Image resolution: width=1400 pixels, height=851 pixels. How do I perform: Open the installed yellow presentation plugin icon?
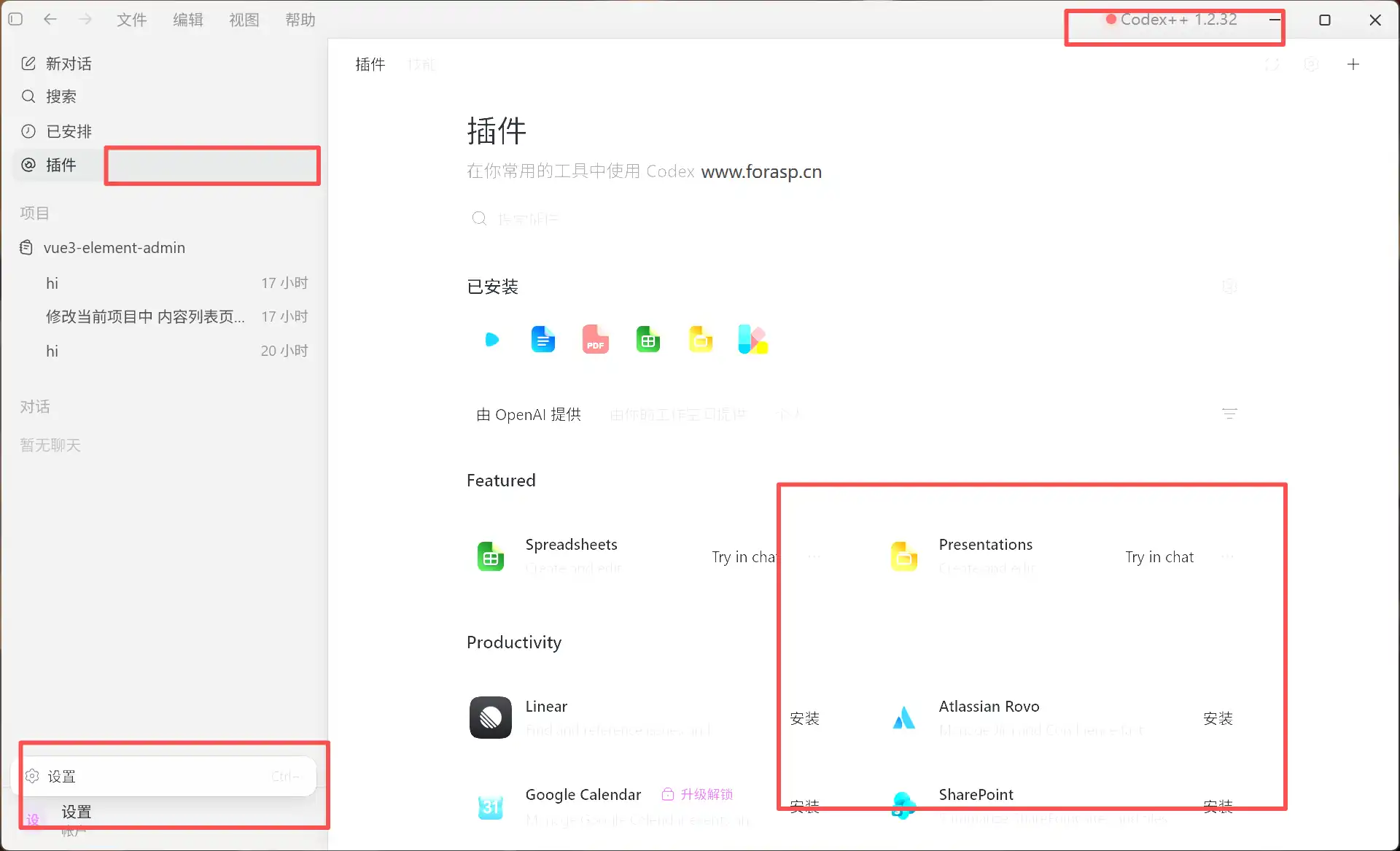pos(701,339)
